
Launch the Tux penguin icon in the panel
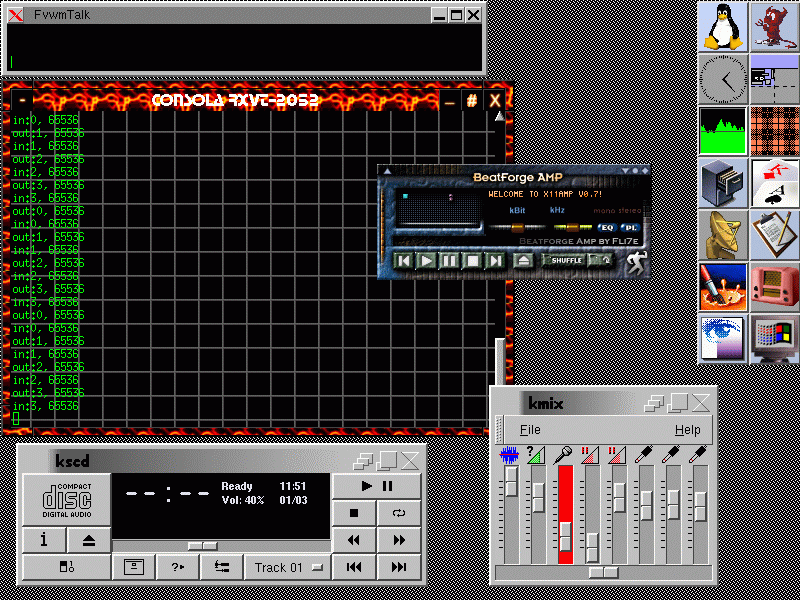click(721, 27)
